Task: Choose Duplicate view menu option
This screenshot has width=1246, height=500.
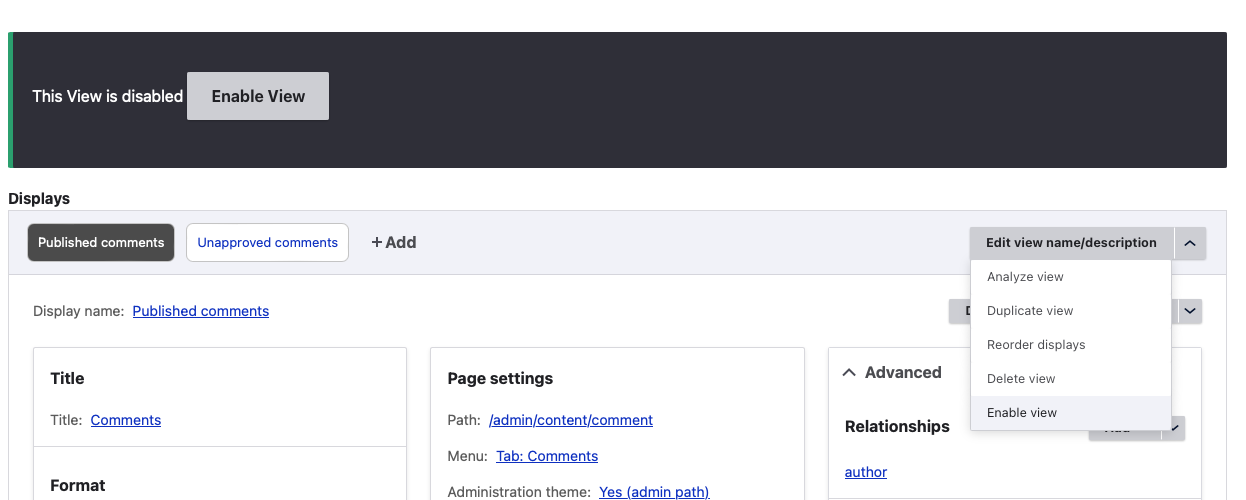Action: click(1030, 311)
